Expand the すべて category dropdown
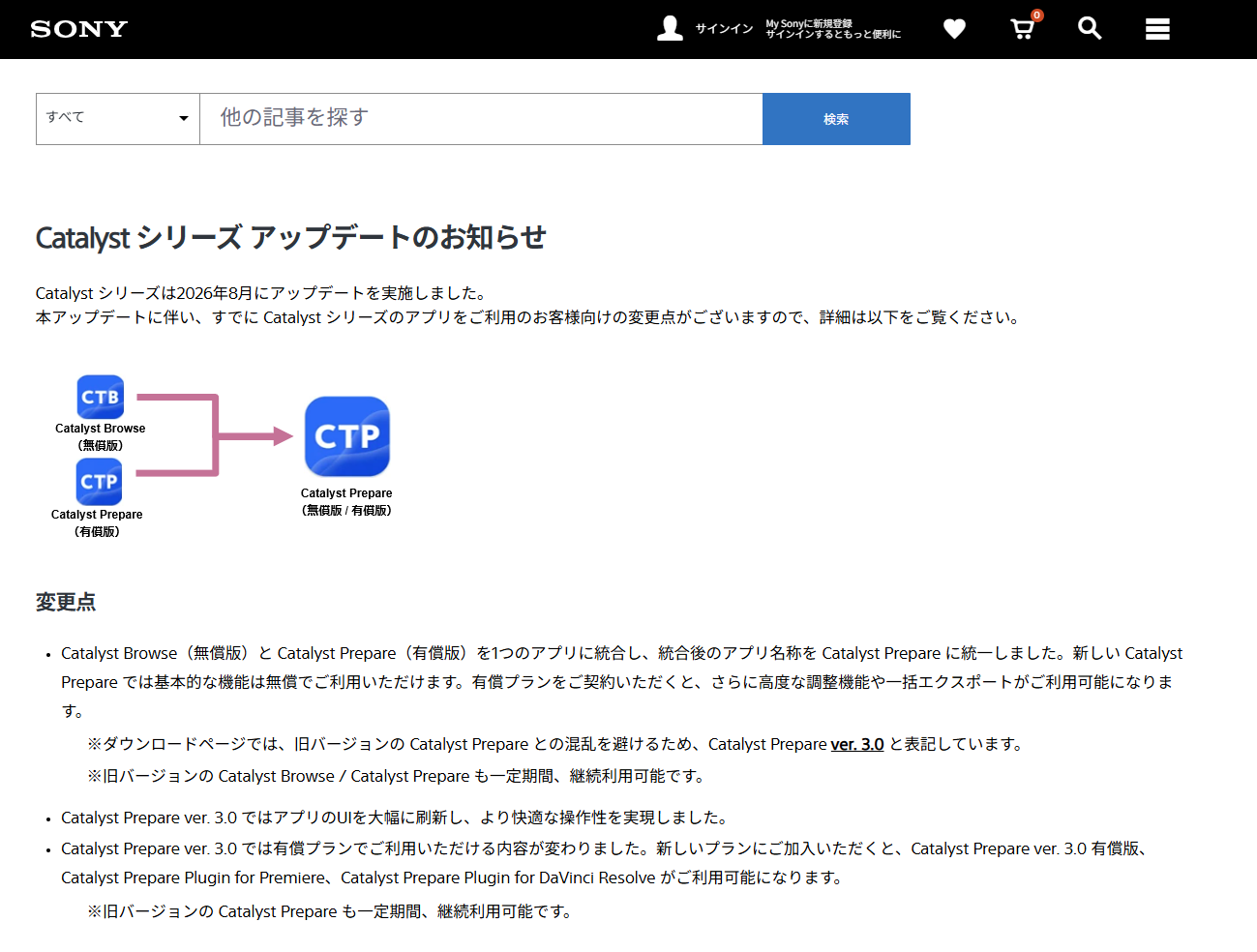 pos(118,119)
